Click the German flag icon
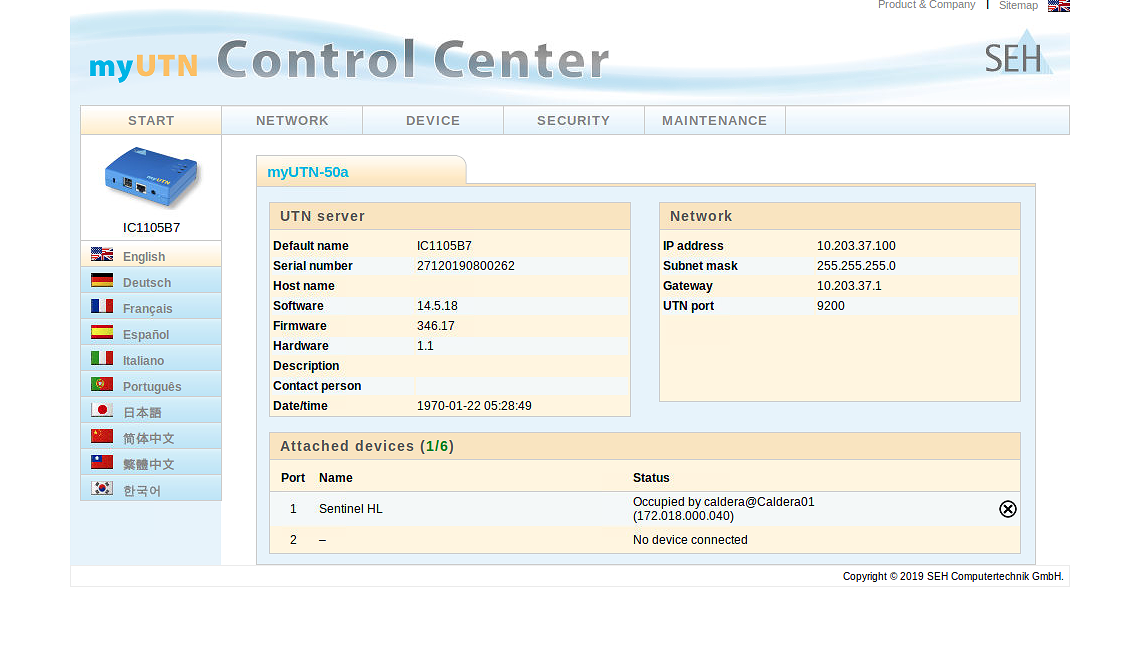Screen dimensions: 1147x650 click(x=101, y=281)
